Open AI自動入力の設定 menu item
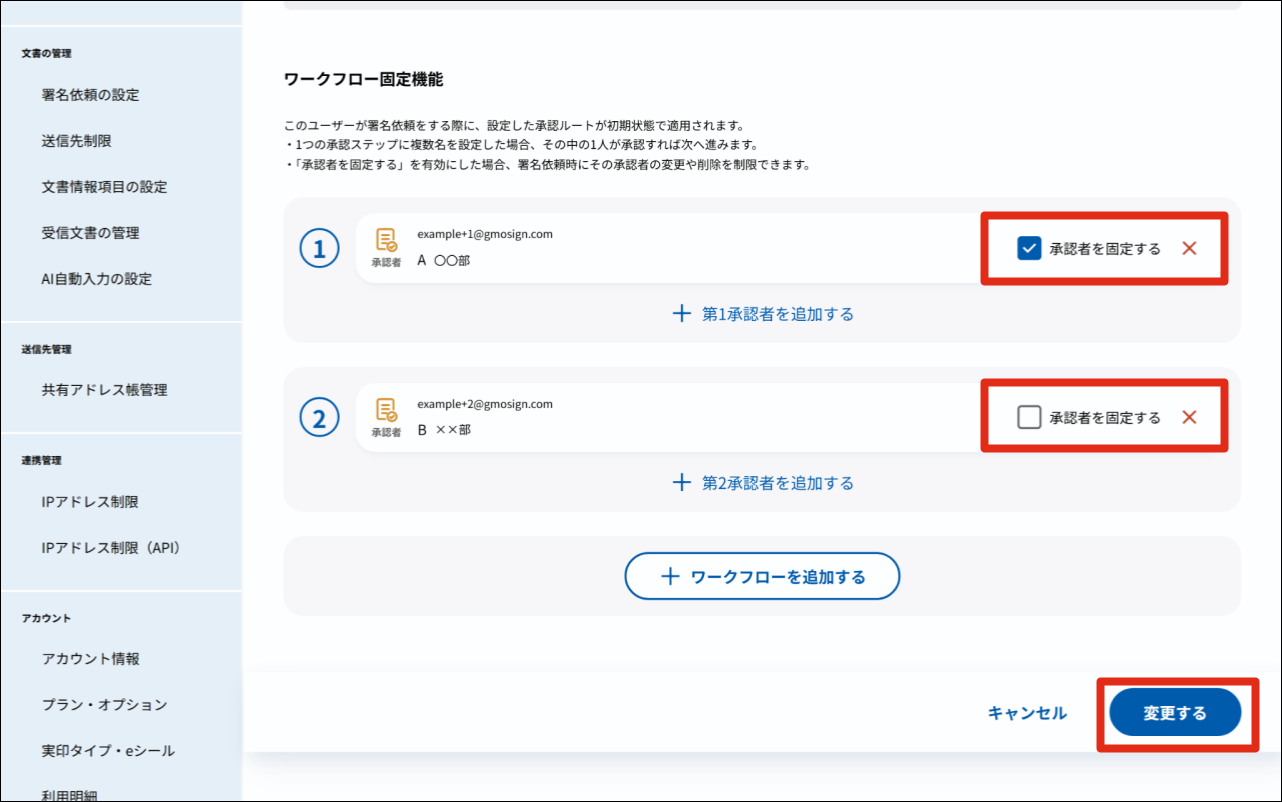This screenshot has width=1282, height=802. click(96, 279)
